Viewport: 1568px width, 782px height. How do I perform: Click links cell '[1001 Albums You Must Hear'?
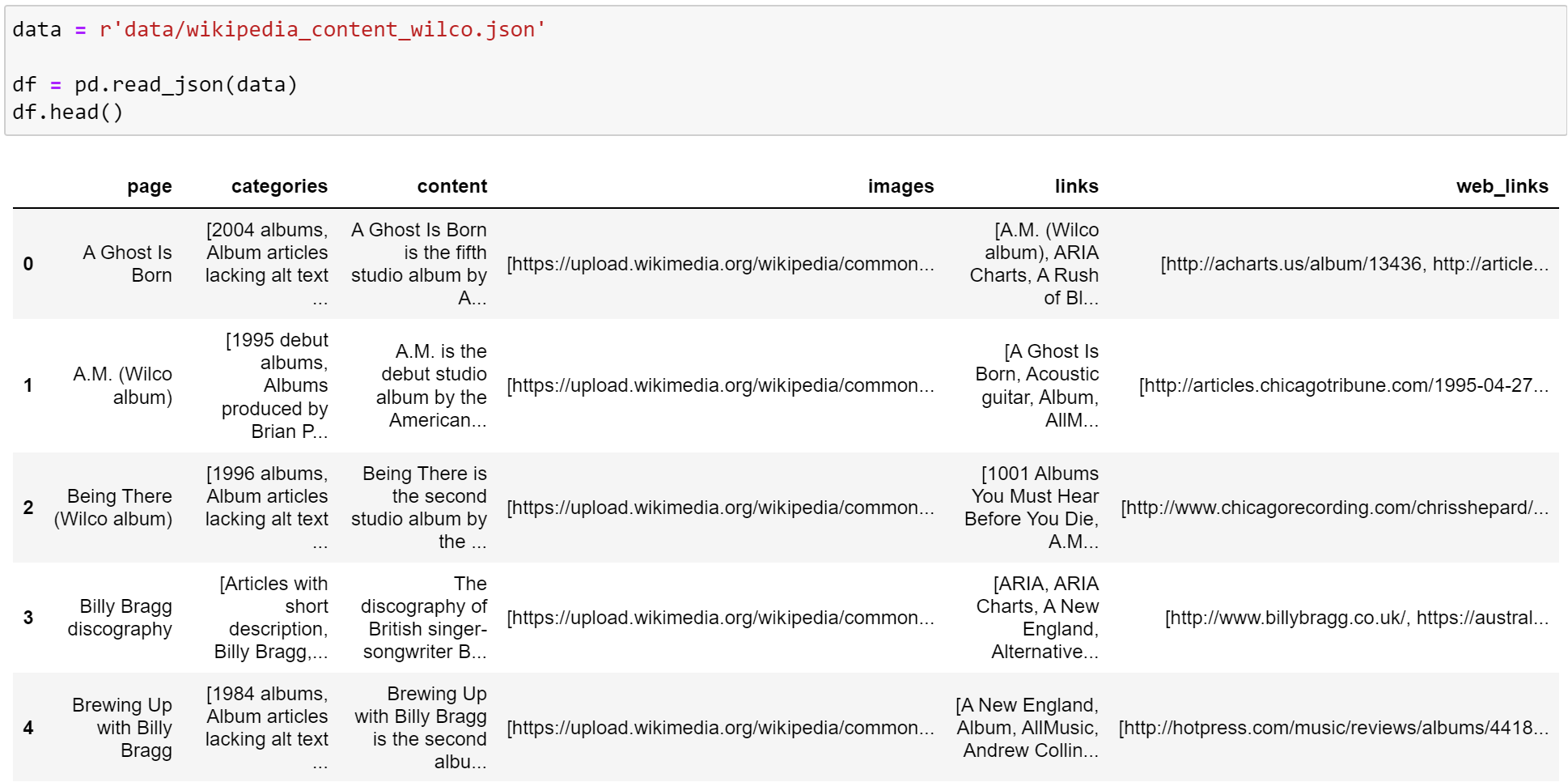[1032, 508]
